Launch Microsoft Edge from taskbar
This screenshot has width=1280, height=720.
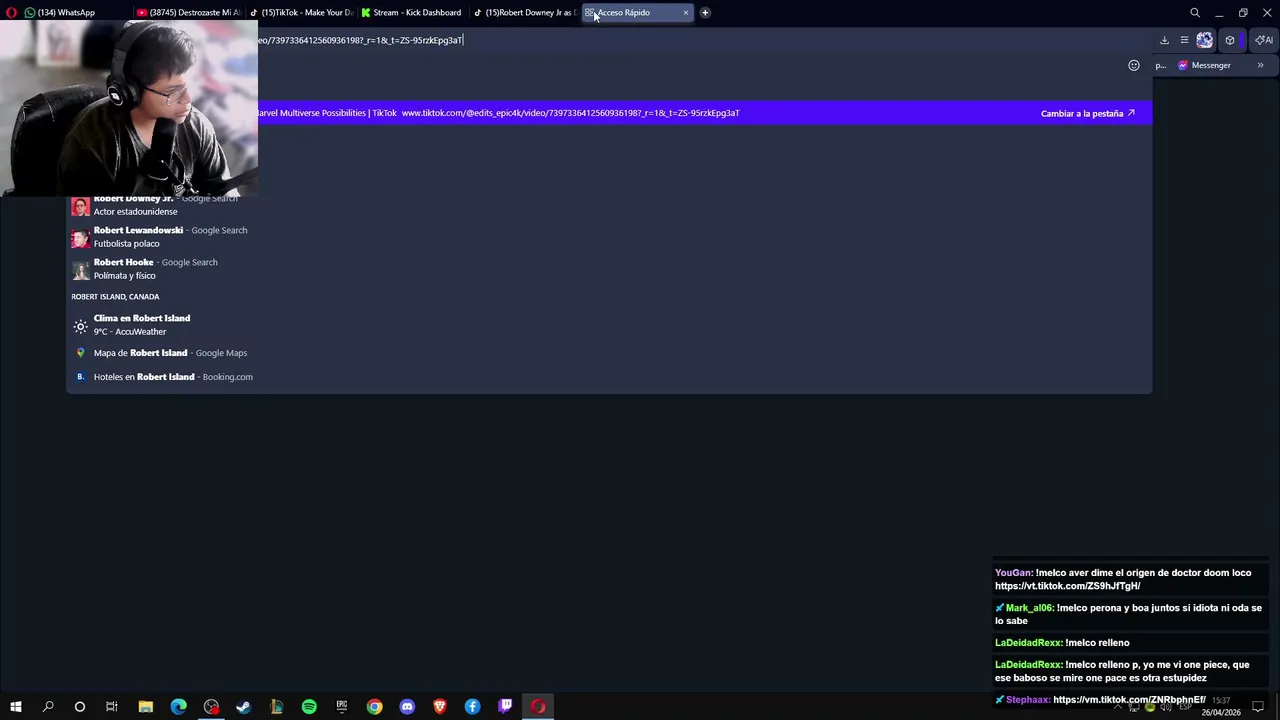(178, 707)
